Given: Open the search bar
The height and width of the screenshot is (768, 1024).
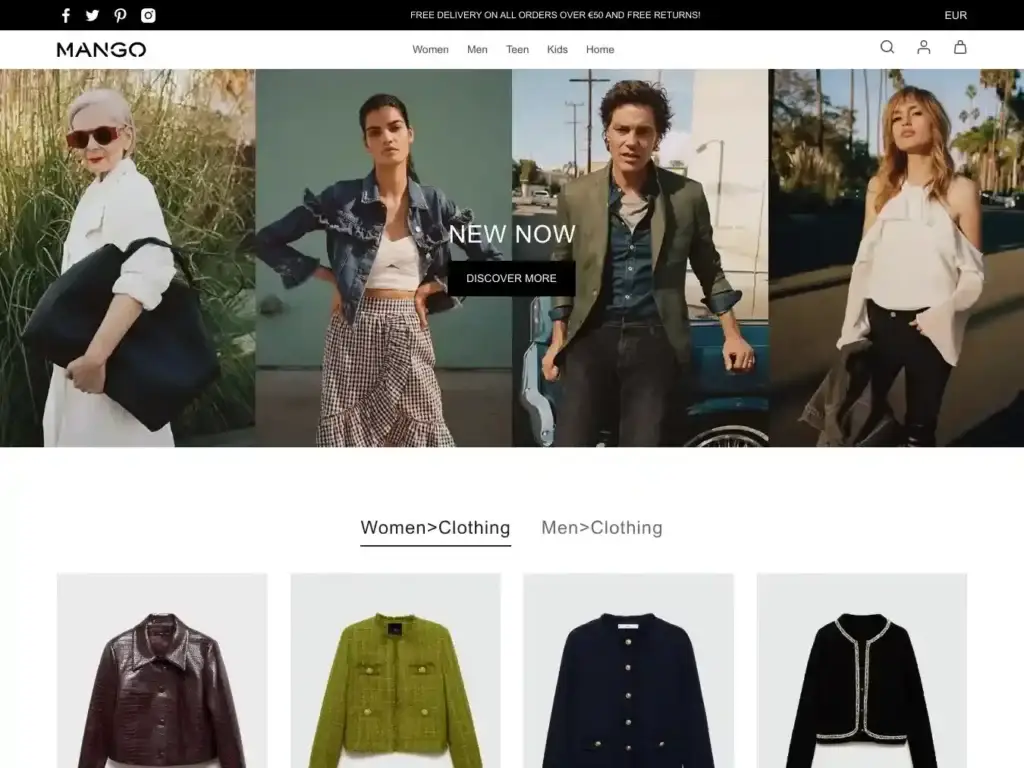Looking at the screenshot, I should pyautogui.click(x=887, y=47).
